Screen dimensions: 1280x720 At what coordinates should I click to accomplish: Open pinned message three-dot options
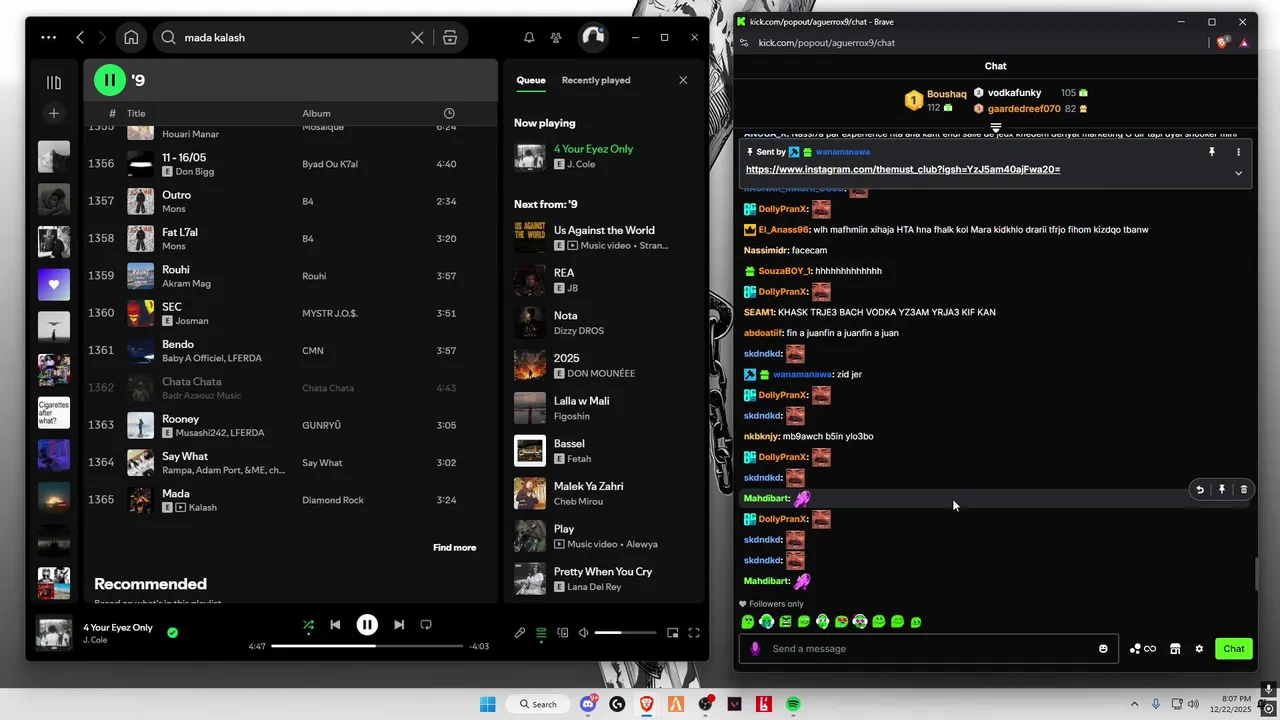pyautogui.click(x=1238, y=152)
